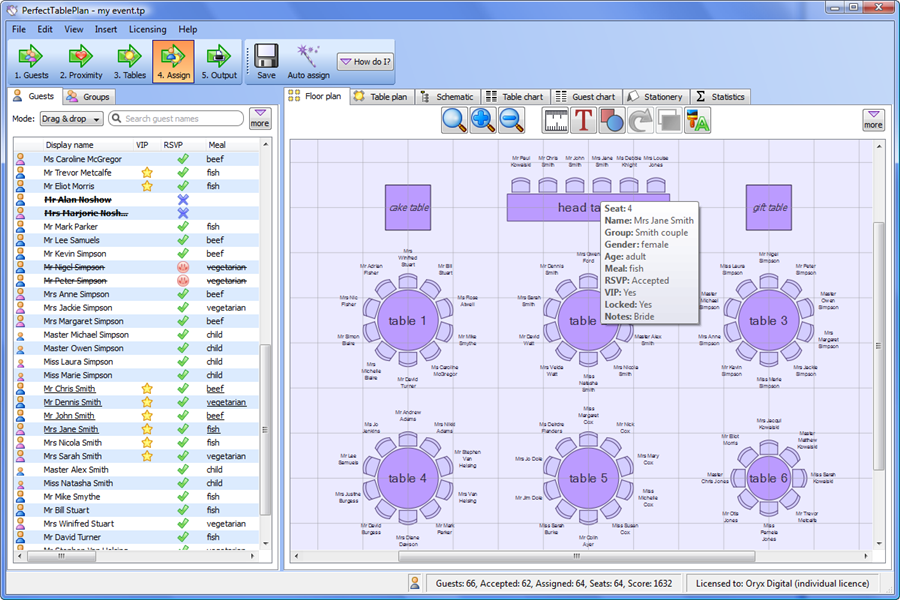The height and width of the screenshot is (600, 900).
Task: Go to the 2. Proximity step
Action: pos(81,61)
